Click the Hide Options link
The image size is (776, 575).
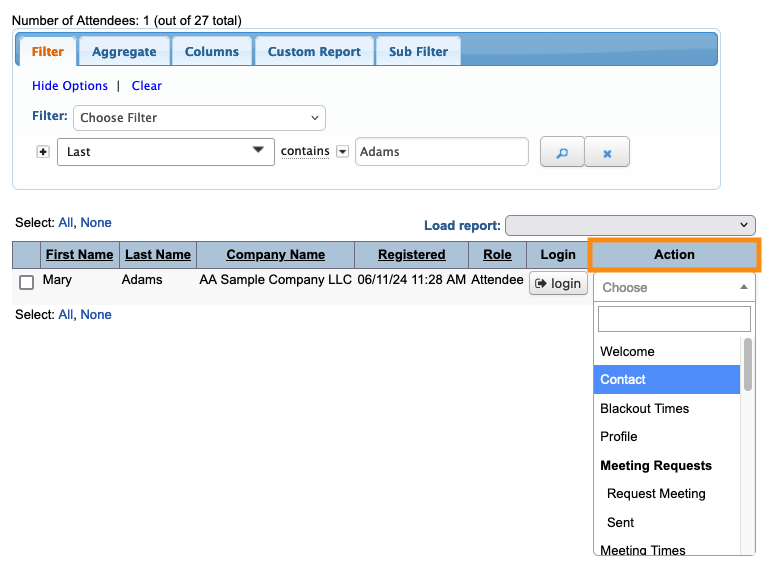click(x=70, y=86)
